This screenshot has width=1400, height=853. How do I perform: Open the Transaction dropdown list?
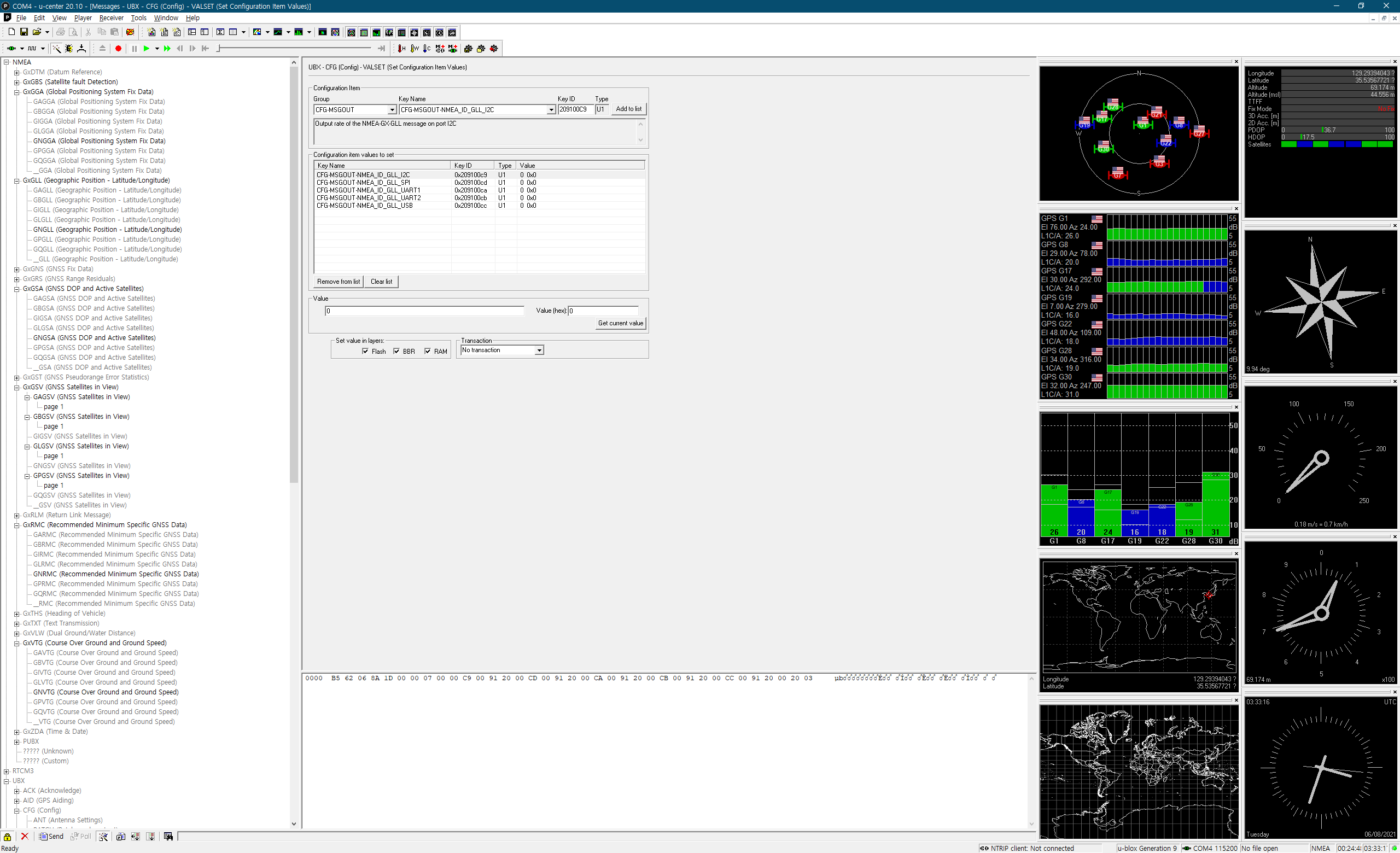(x=539, y=350)
